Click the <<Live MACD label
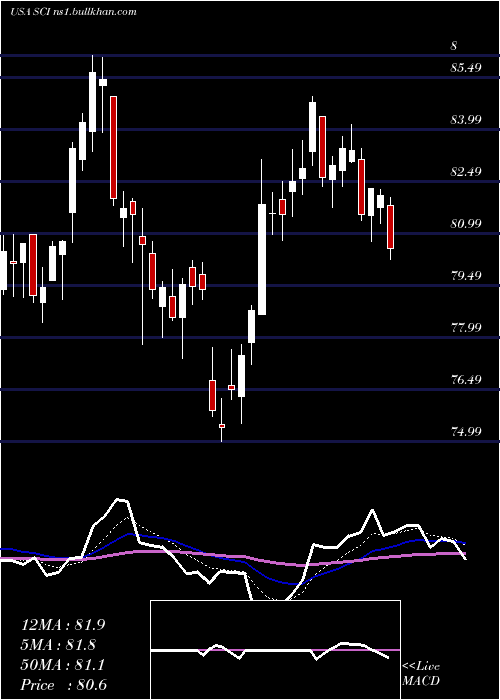This screenshot has height=700, width=500. (x=421, y=673)
